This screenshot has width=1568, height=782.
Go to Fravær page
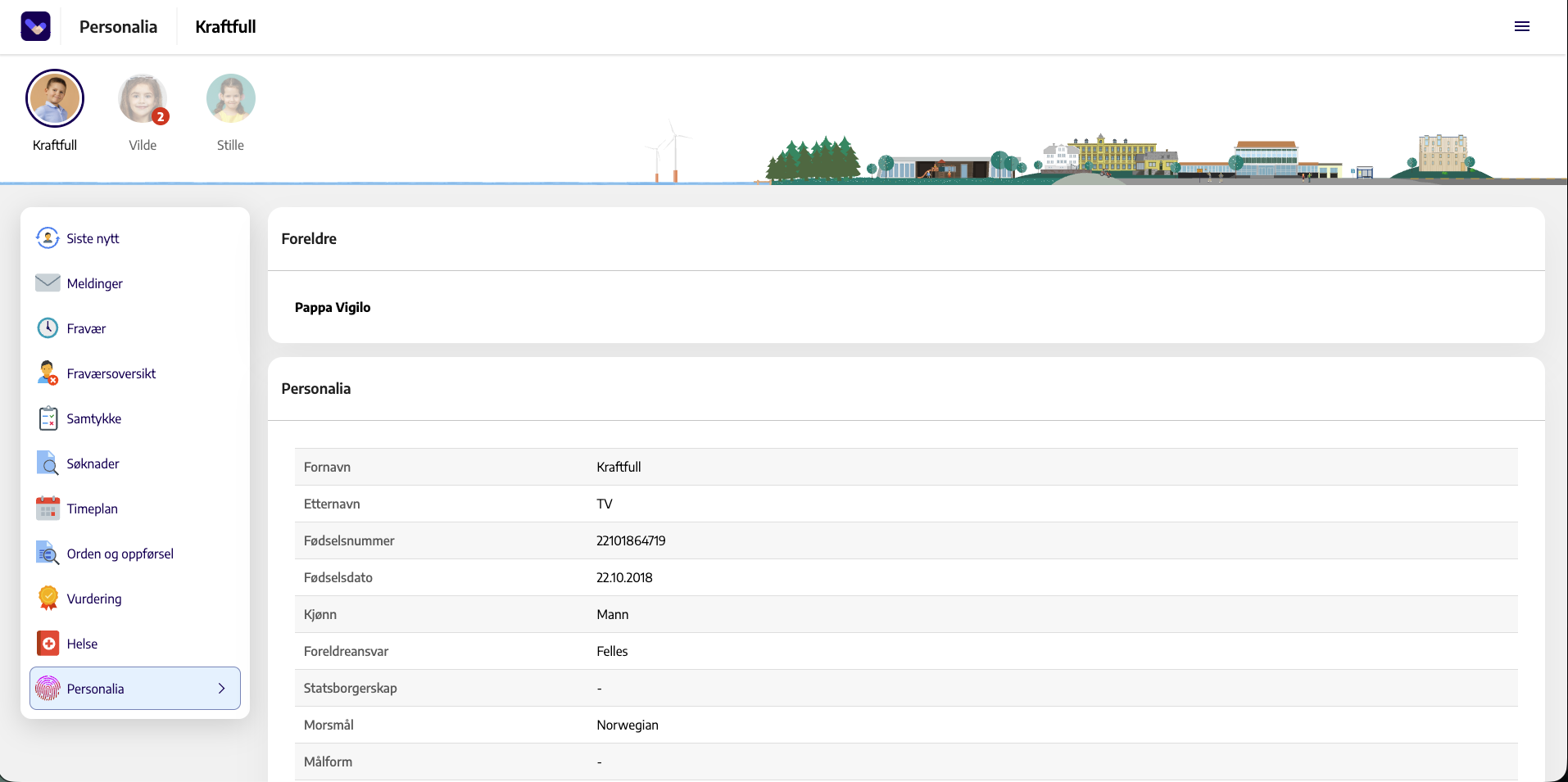coord(135,328)
